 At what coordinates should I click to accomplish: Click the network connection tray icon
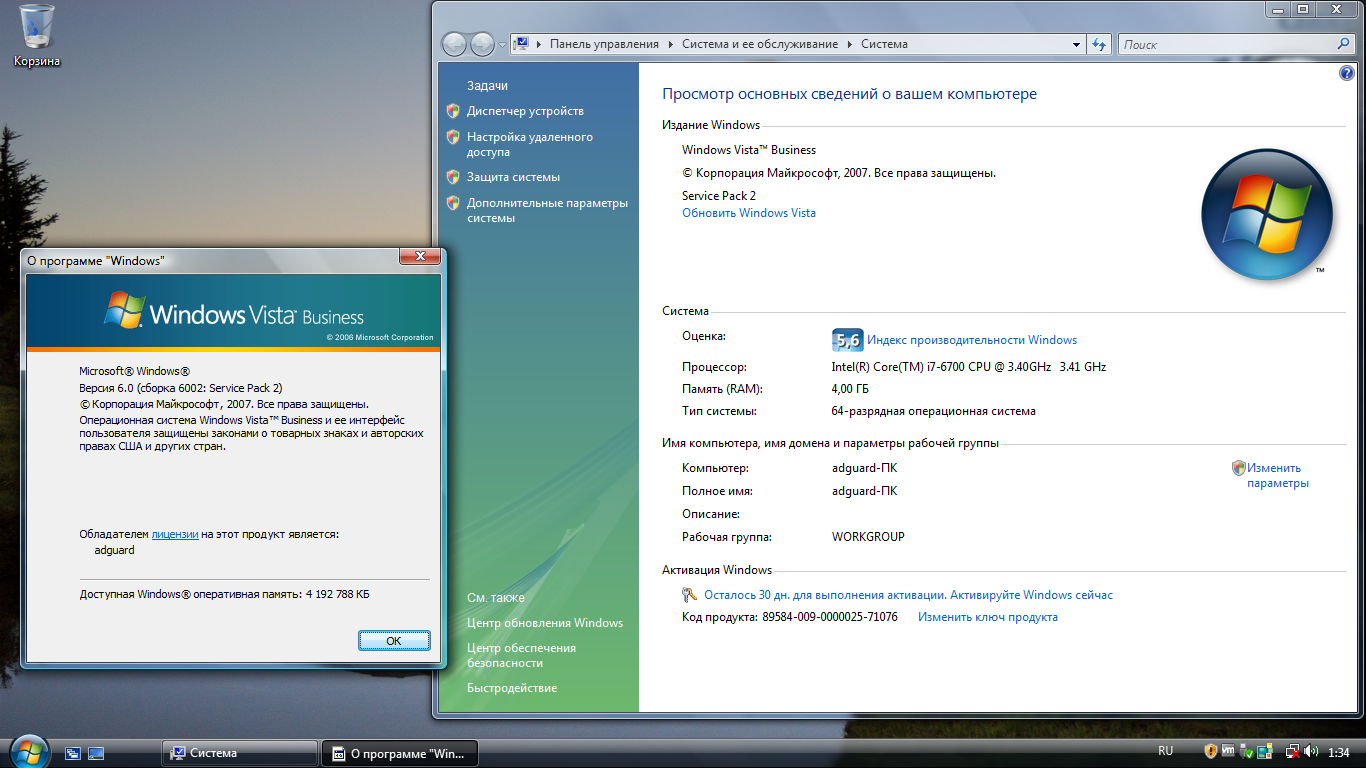[1293, 751]
